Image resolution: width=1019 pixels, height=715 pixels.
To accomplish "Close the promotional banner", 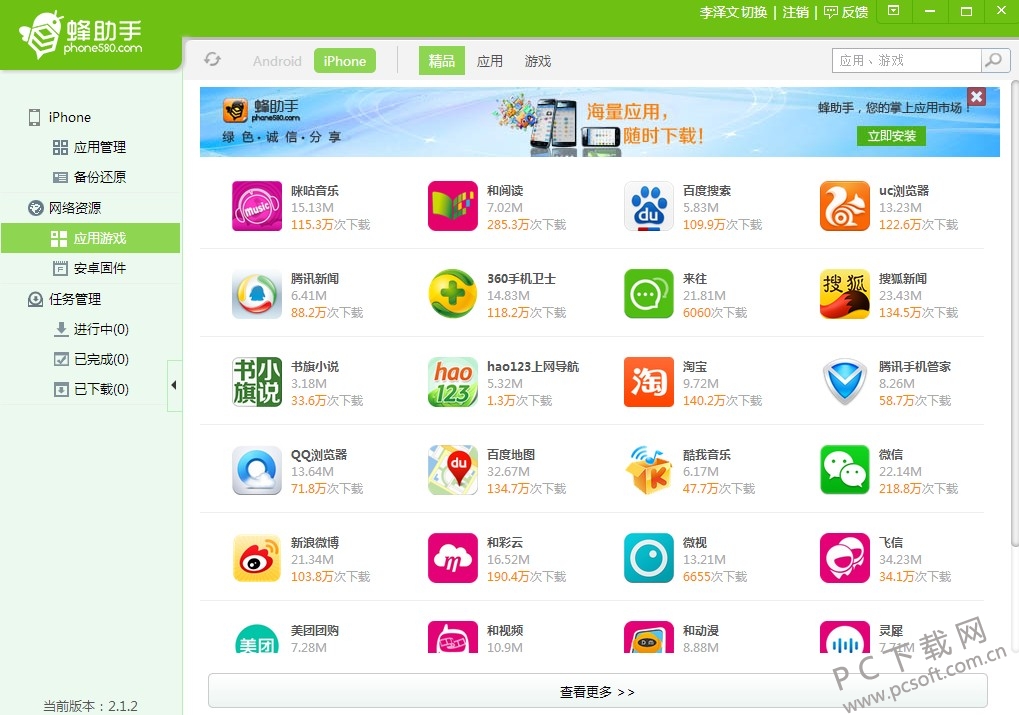I will [976, 96].
